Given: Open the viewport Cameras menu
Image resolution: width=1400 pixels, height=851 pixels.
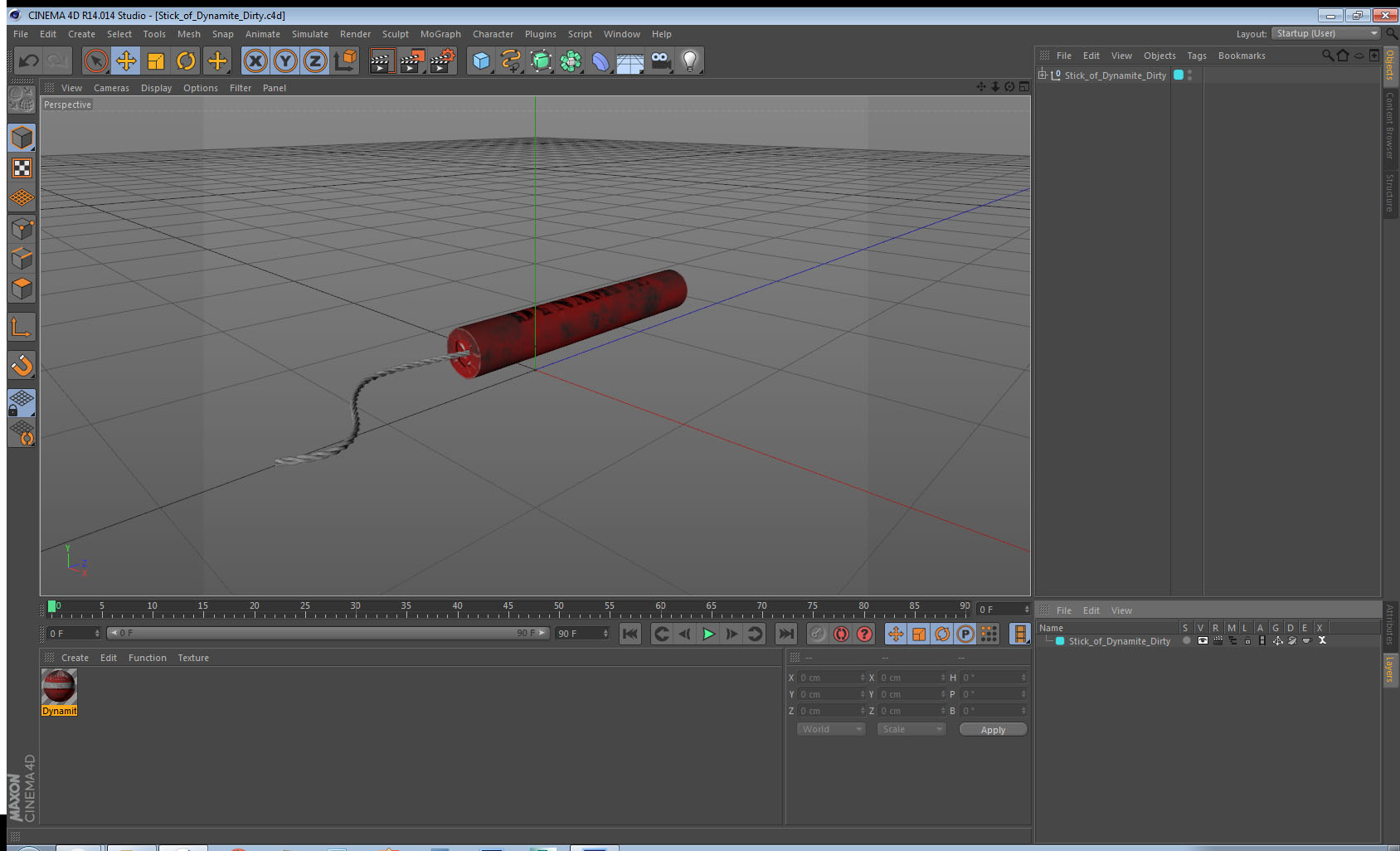Looking at the screenshot, I should [111, 88].
